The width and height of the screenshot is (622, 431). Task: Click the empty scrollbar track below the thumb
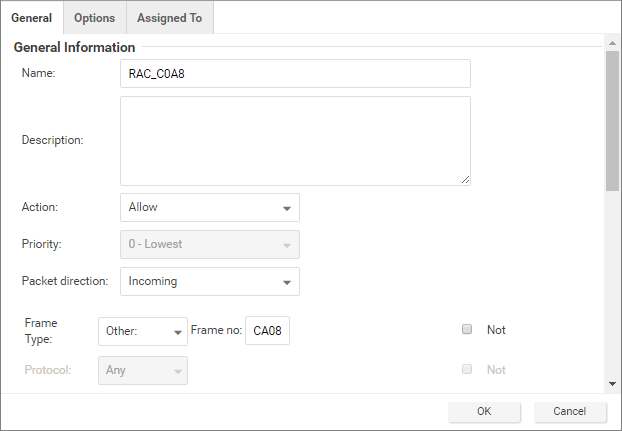[x=611, y=290]
